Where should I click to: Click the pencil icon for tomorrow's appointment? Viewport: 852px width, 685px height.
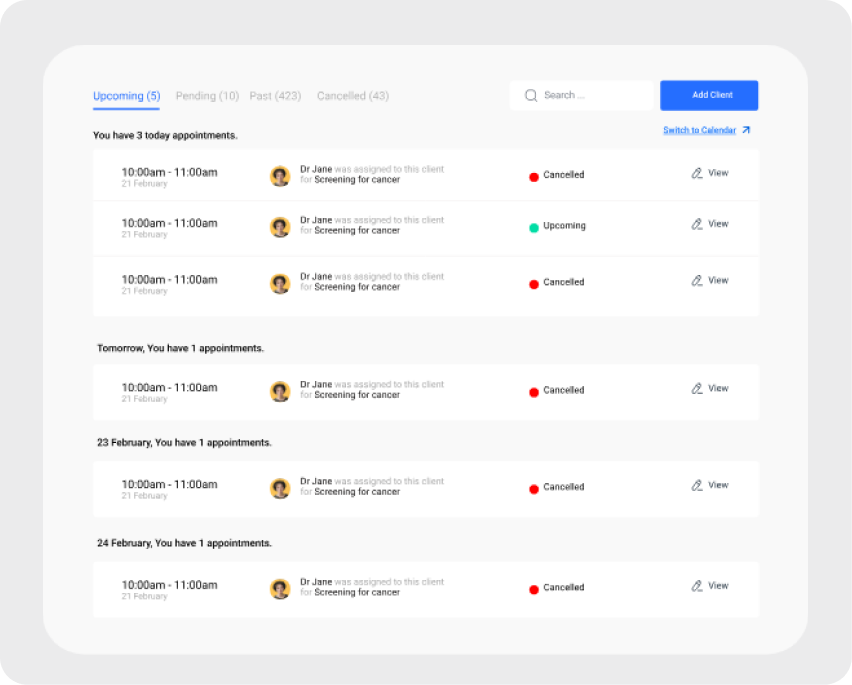click(697, 389)
